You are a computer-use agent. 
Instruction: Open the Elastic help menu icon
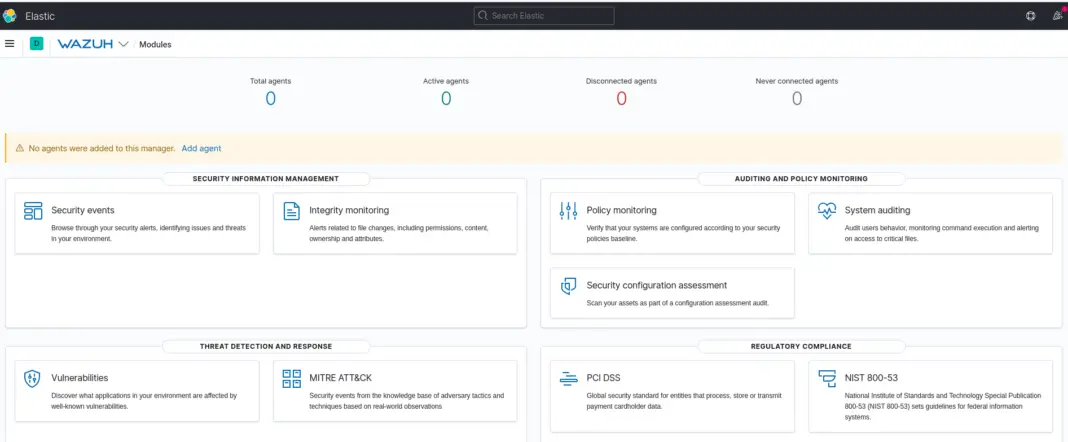point(1031,16)
